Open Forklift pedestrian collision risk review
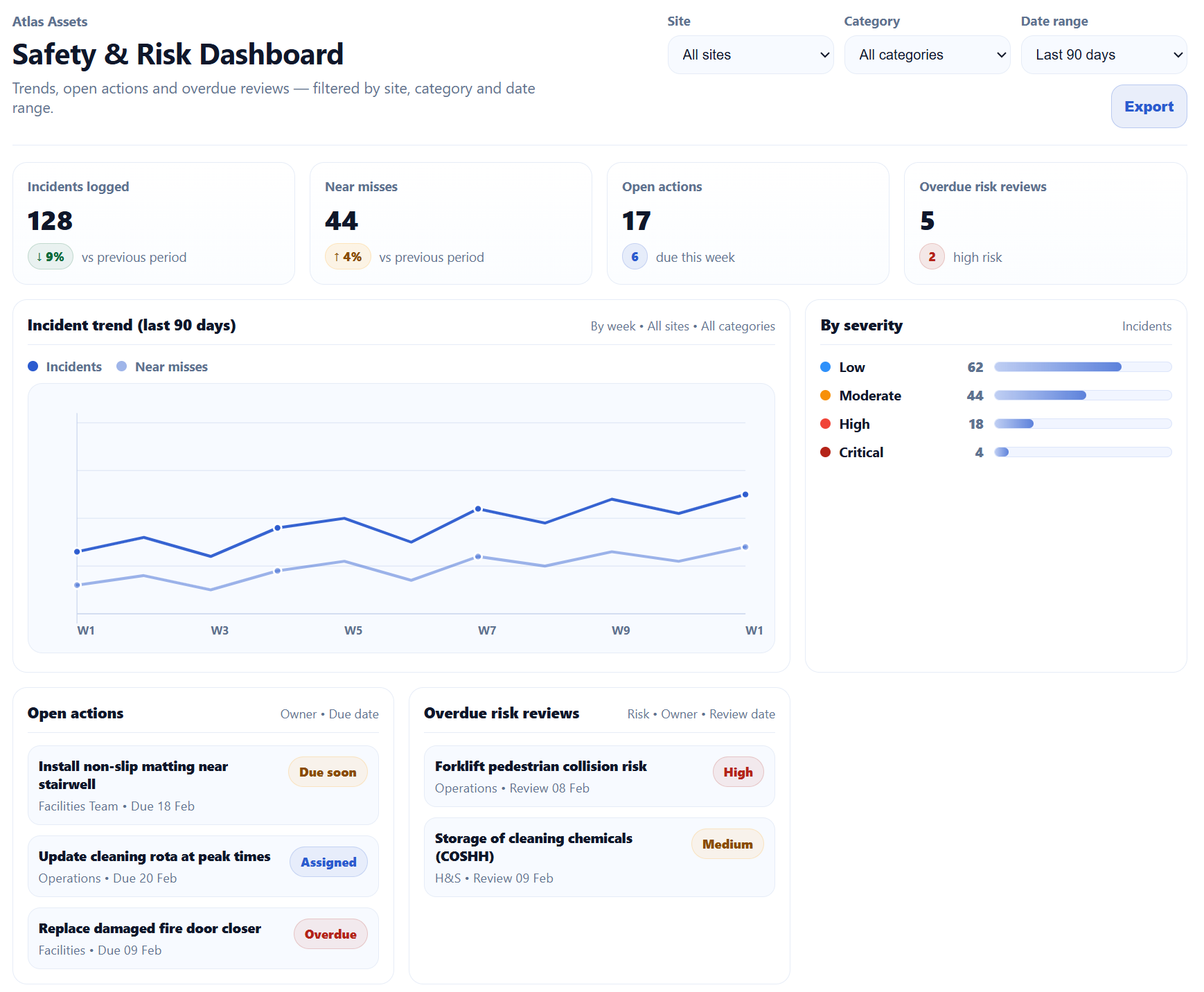The image size is (1204, 992). (x=540, y=766)
